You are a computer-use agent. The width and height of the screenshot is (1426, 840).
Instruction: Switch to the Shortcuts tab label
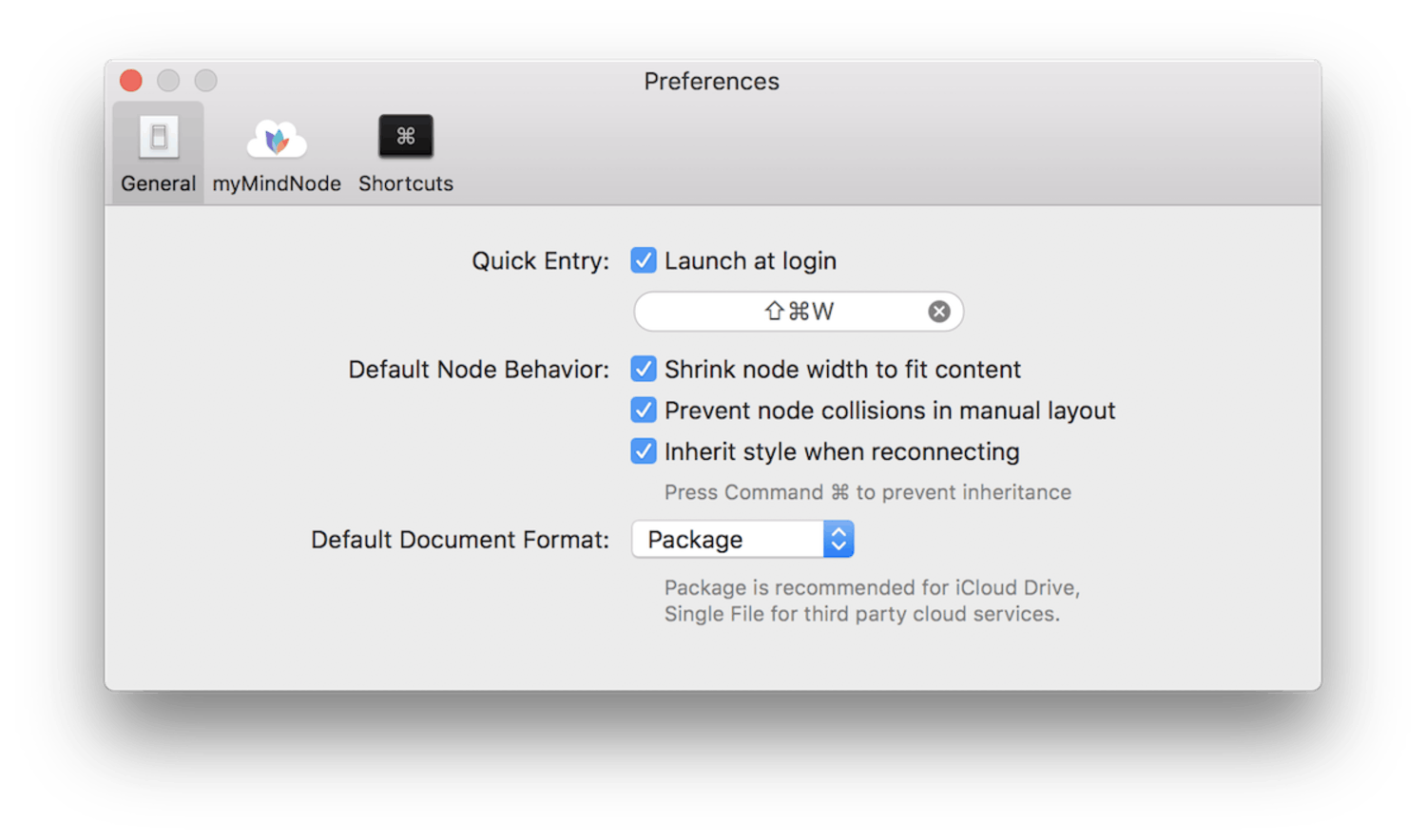(406, 183)
